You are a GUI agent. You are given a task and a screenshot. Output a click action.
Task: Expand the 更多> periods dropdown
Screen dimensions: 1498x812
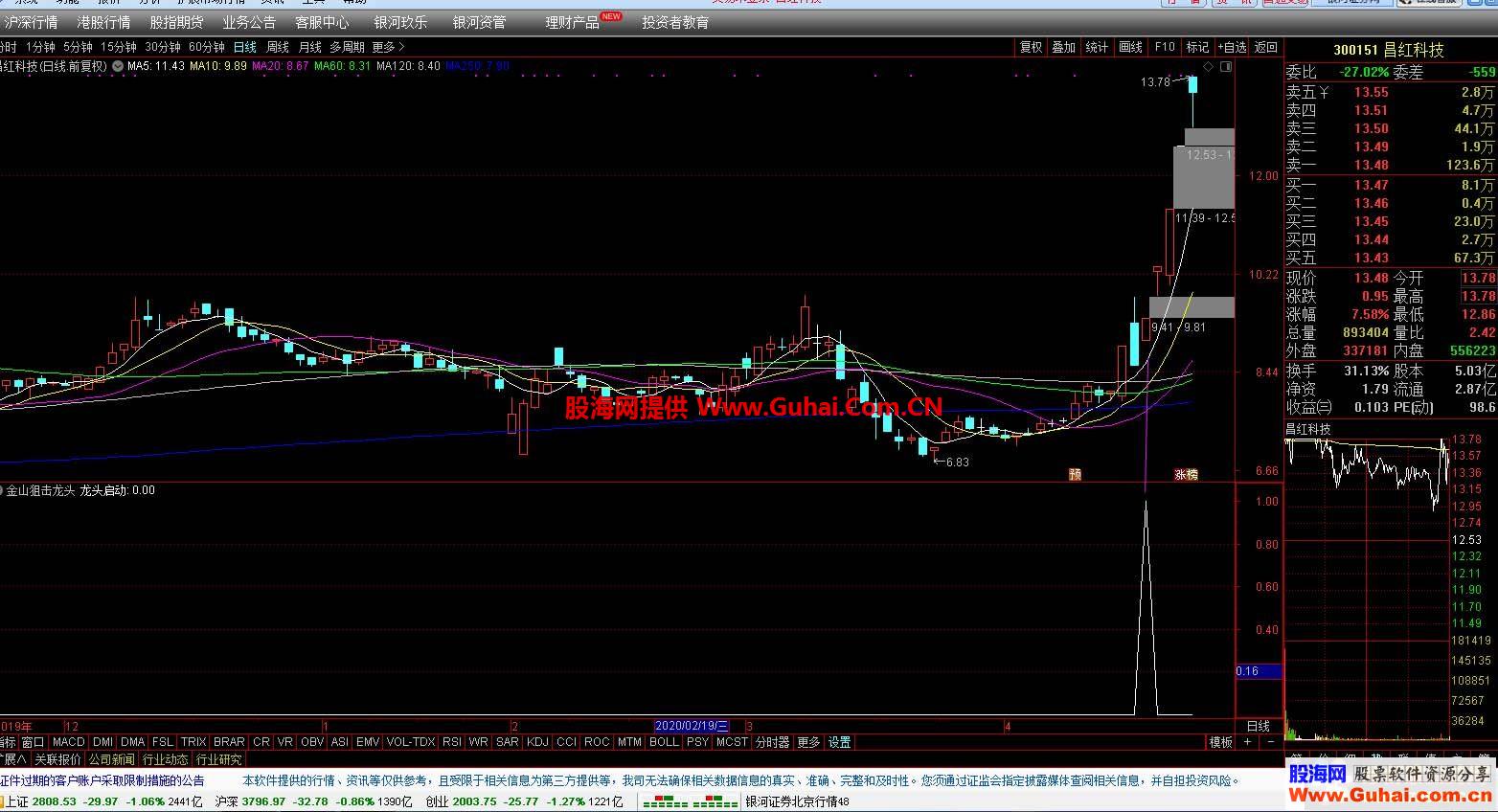pyautogui.click(x=389, y=47)
